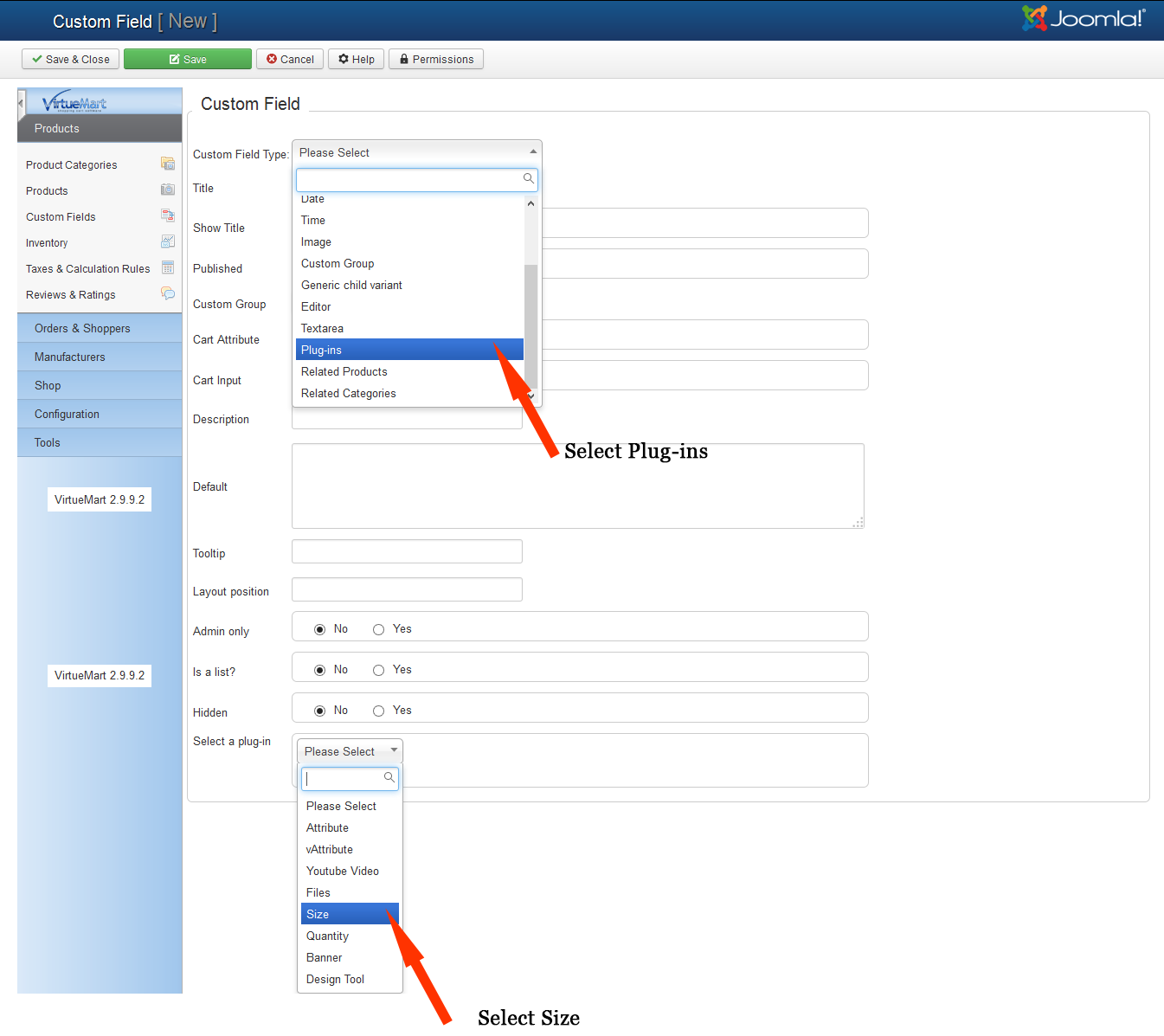Set Admin only to Yes
Viewport: 1164px width, 1036px height.
379,630
